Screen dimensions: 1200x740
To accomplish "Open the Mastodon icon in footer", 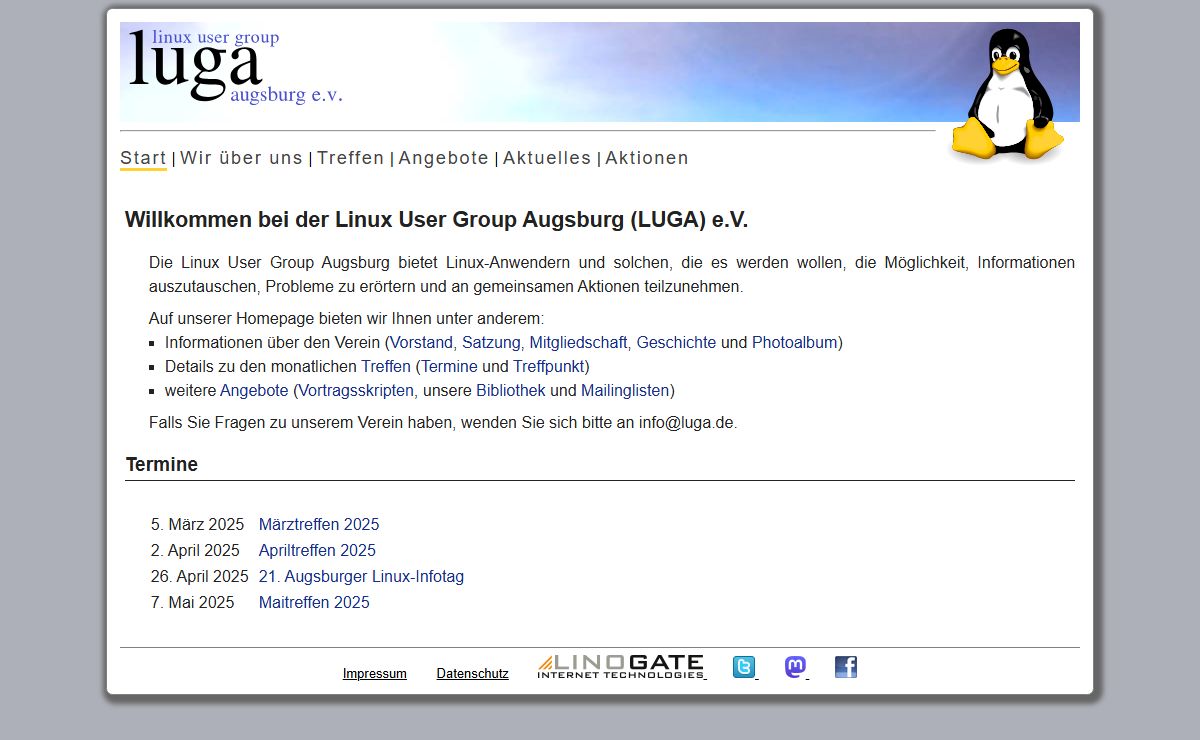I will (x=795, y=667).
